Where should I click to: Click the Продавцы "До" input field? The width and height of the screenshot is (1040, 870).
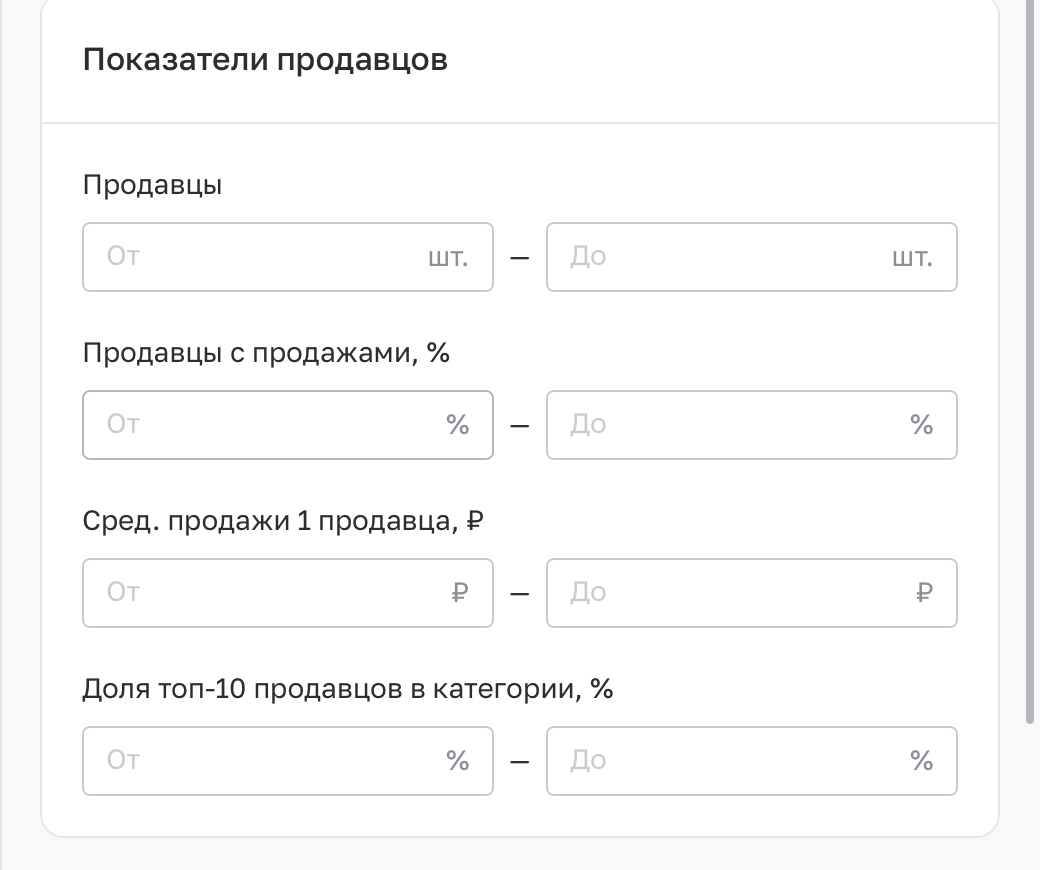click(x=751, y=257)
